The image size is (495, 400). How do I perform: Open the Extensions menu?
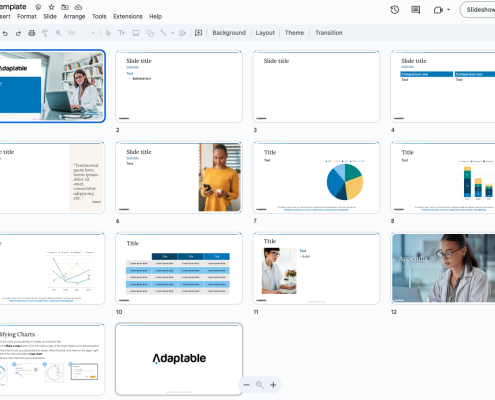click(128, 16)
